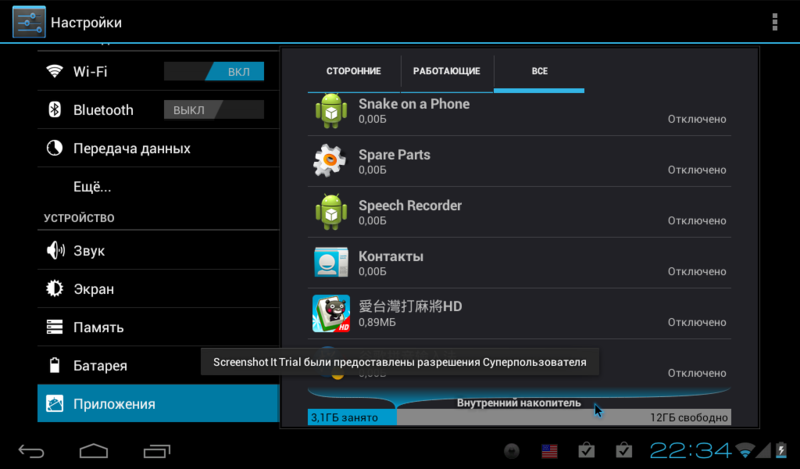Open Speech Recorder app details
This screenshot has width=800, height=469.
tap(519, 212)
